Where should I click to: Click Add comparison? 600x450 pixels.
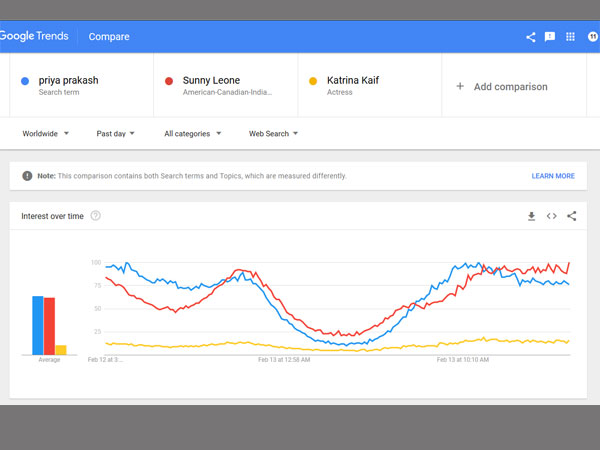pos(502,87)
